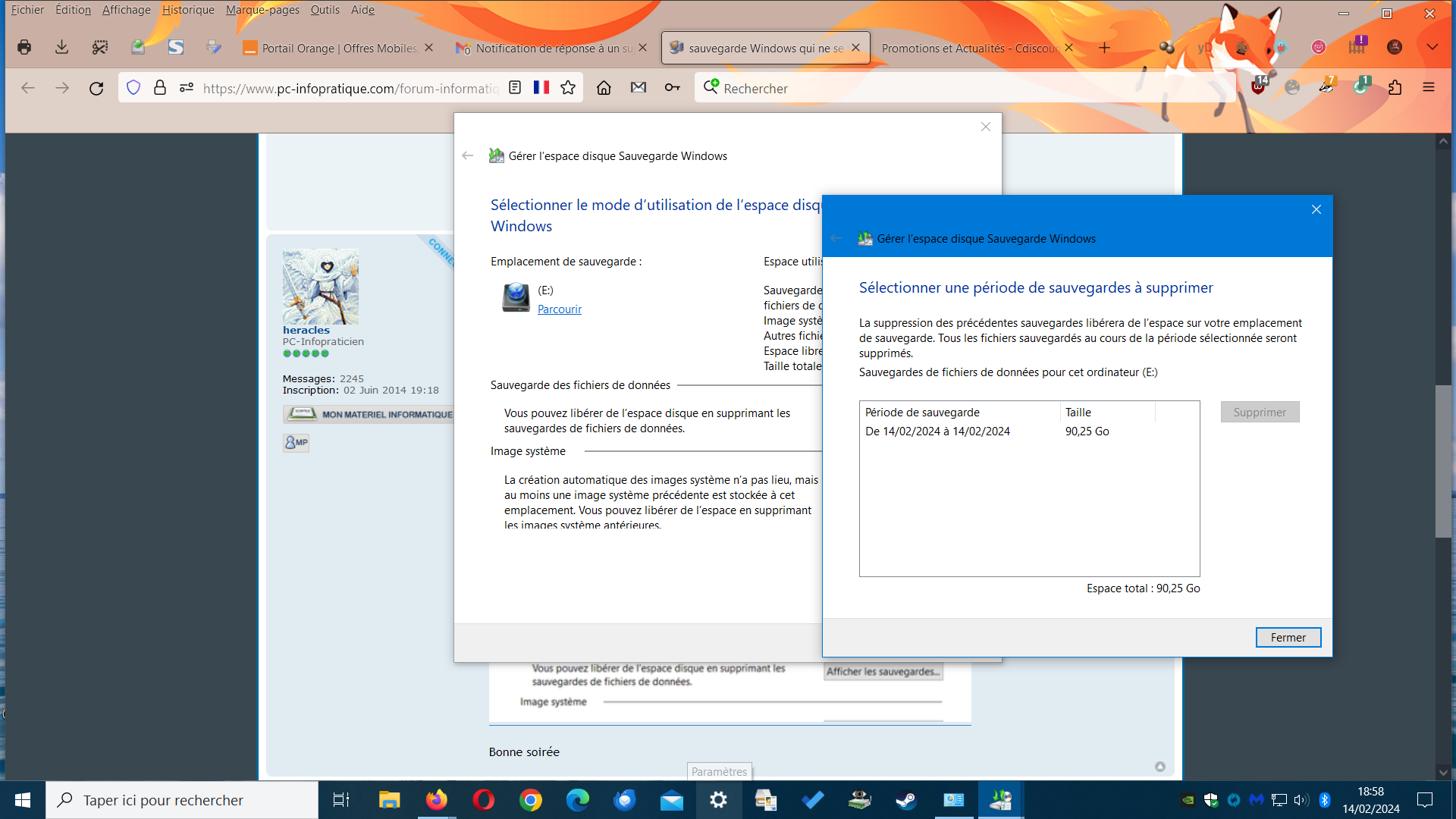The image size is (1456, 819).
Task: Open the downloads arrow icon
Action: click(61, 47)
